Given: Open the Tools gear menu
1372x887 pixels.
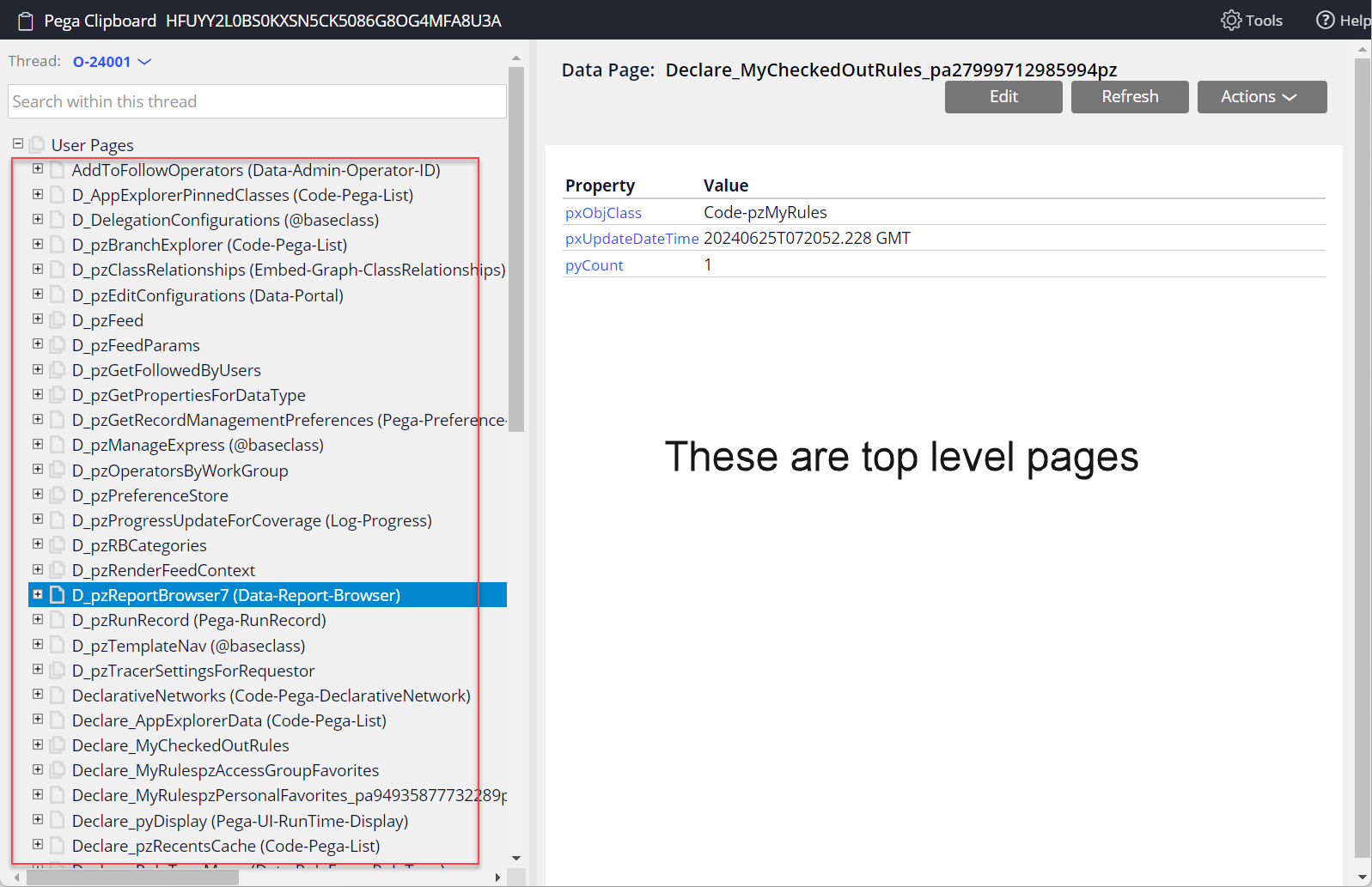Looking at the screenshot, I should [1251, 20].
